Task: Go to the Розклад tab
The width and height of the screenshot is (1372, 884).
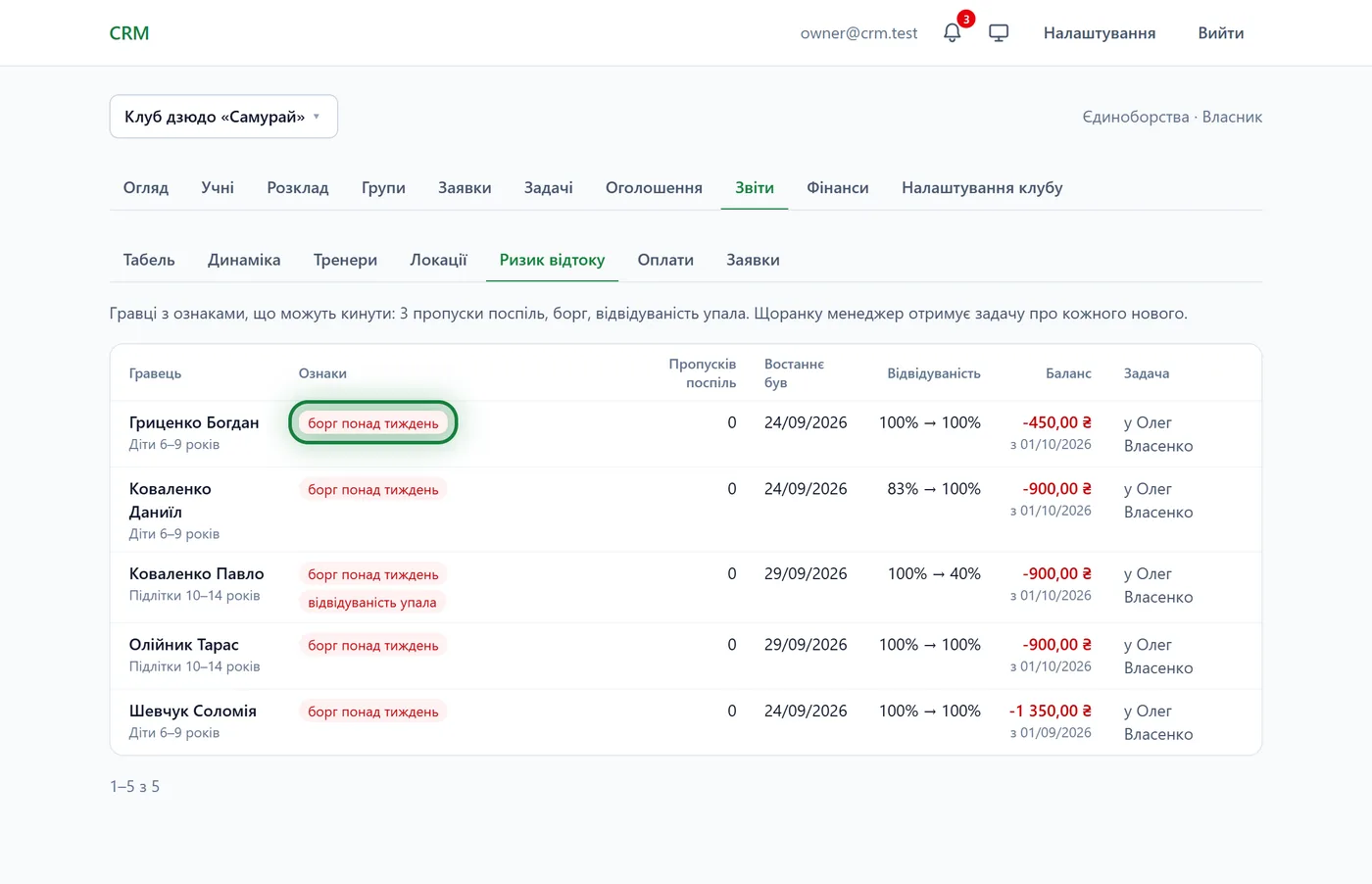Action: pyautogui.click(x=298, y=187)
